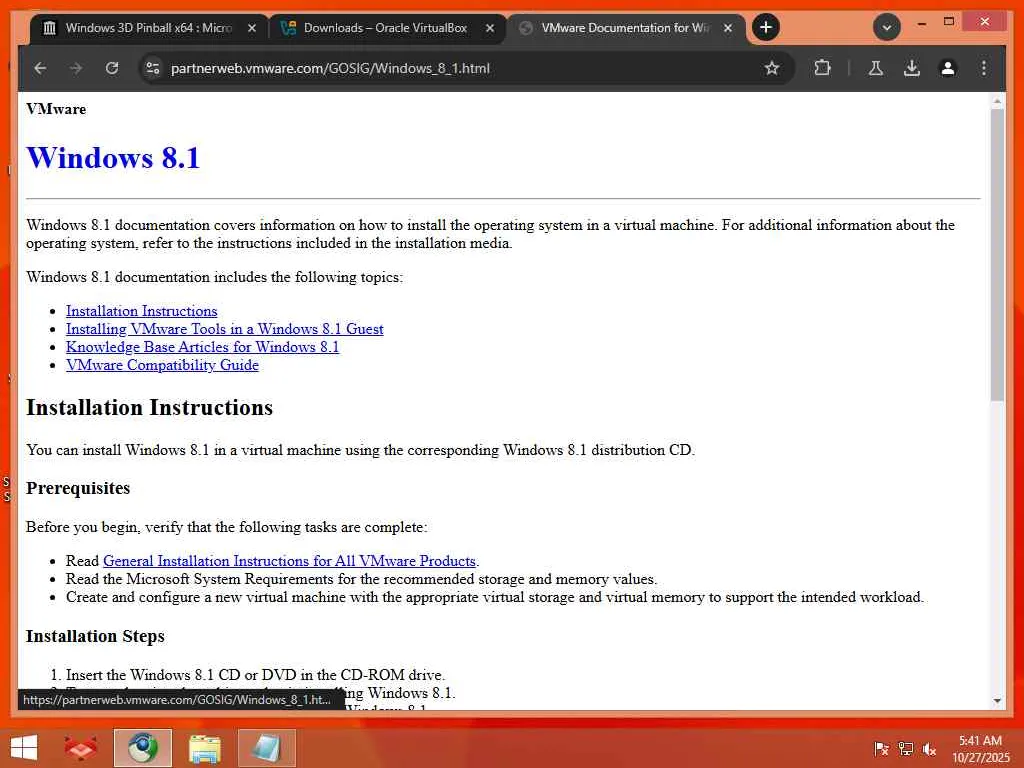Open the Windows Start button
Image resolution: width=1024 pixels, height=768 pixels.
[24, 748]
